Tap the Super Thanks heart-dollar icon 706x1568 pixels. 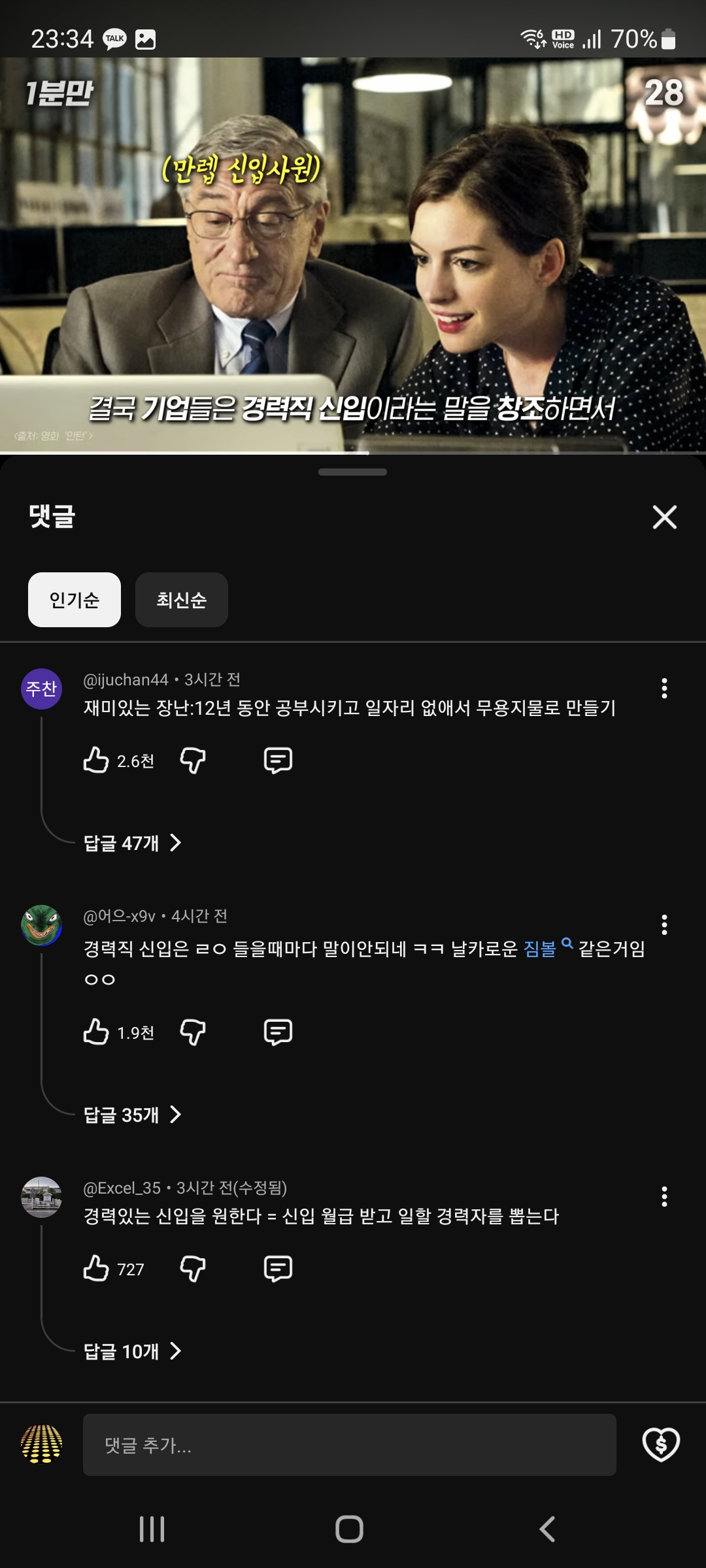(x=661, y=1445)
